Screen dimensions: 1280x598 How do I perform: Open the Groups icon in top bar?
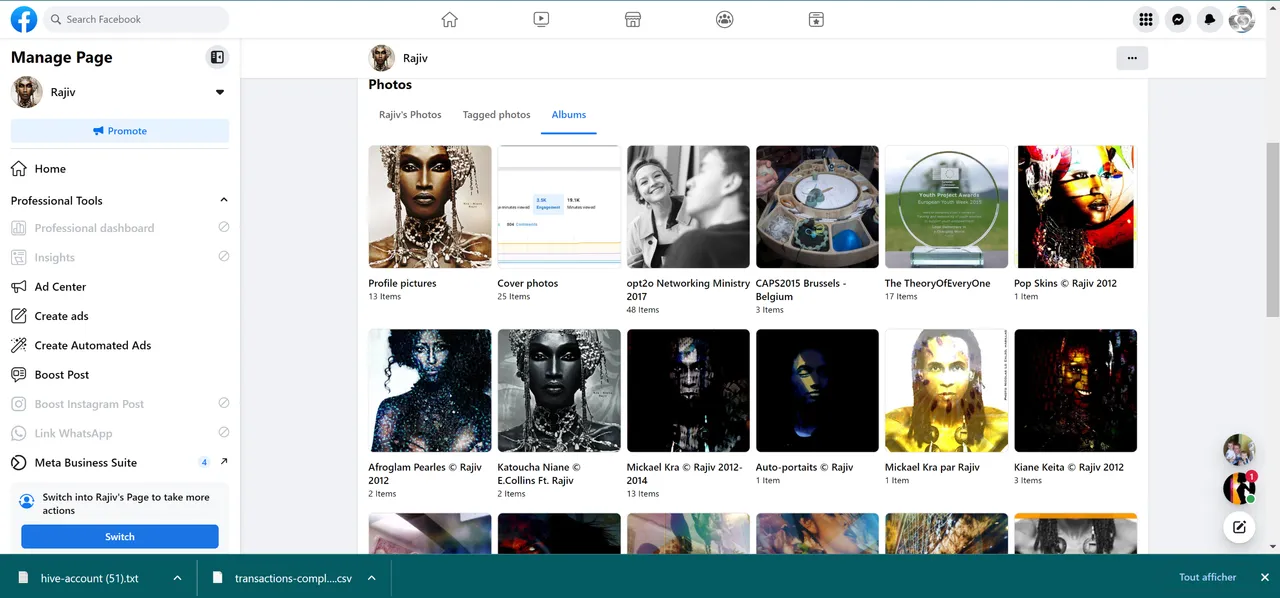[x=724, y=19]
